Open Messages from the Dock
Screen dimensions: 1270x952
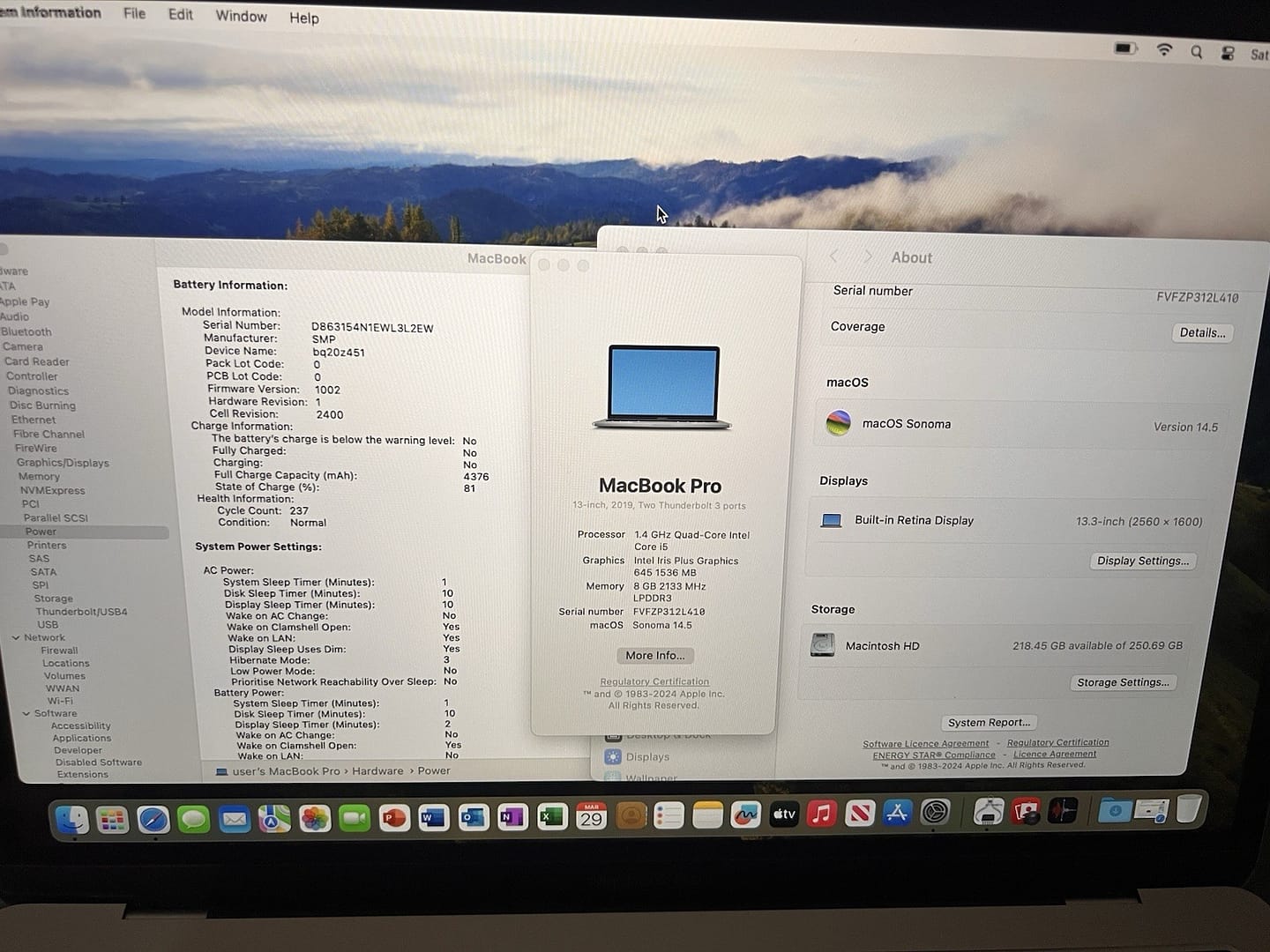[x=193, y=820]
